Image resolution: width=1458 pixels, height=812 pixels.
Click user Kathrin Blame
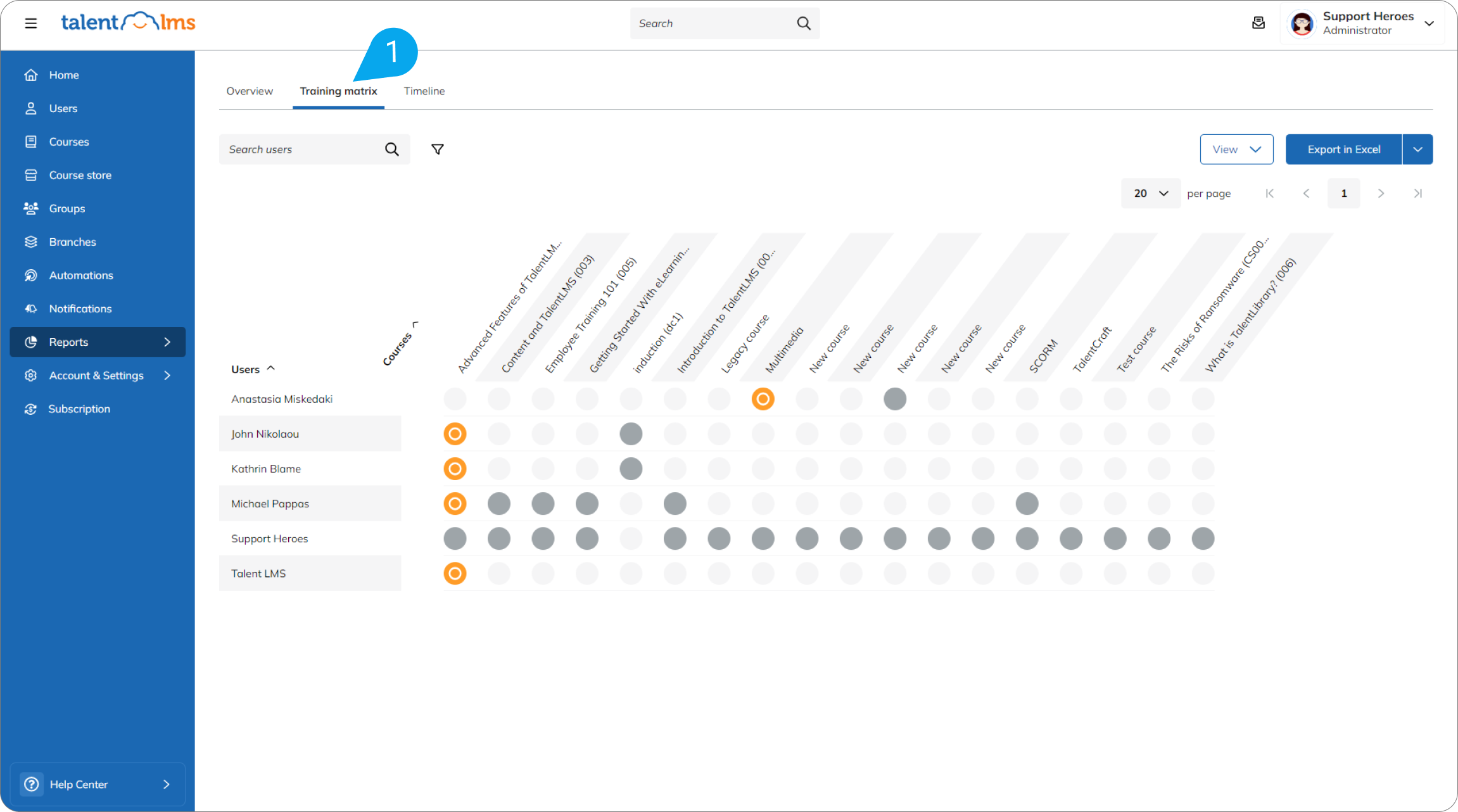click(x=266, y=469)
